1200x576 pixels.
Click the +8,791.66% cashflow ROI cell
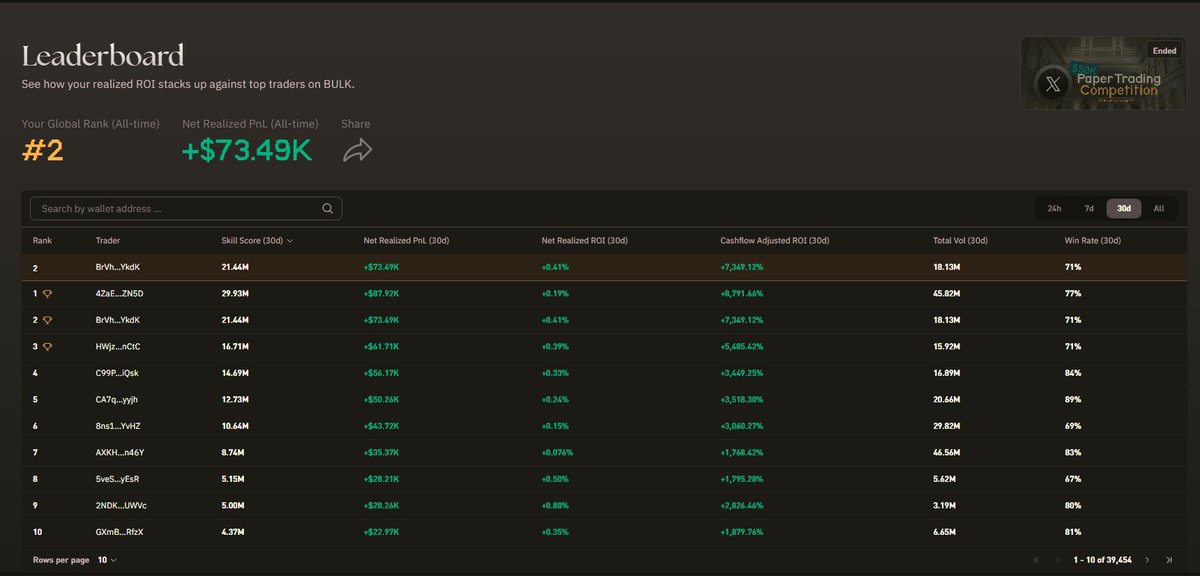click(742, 294)
